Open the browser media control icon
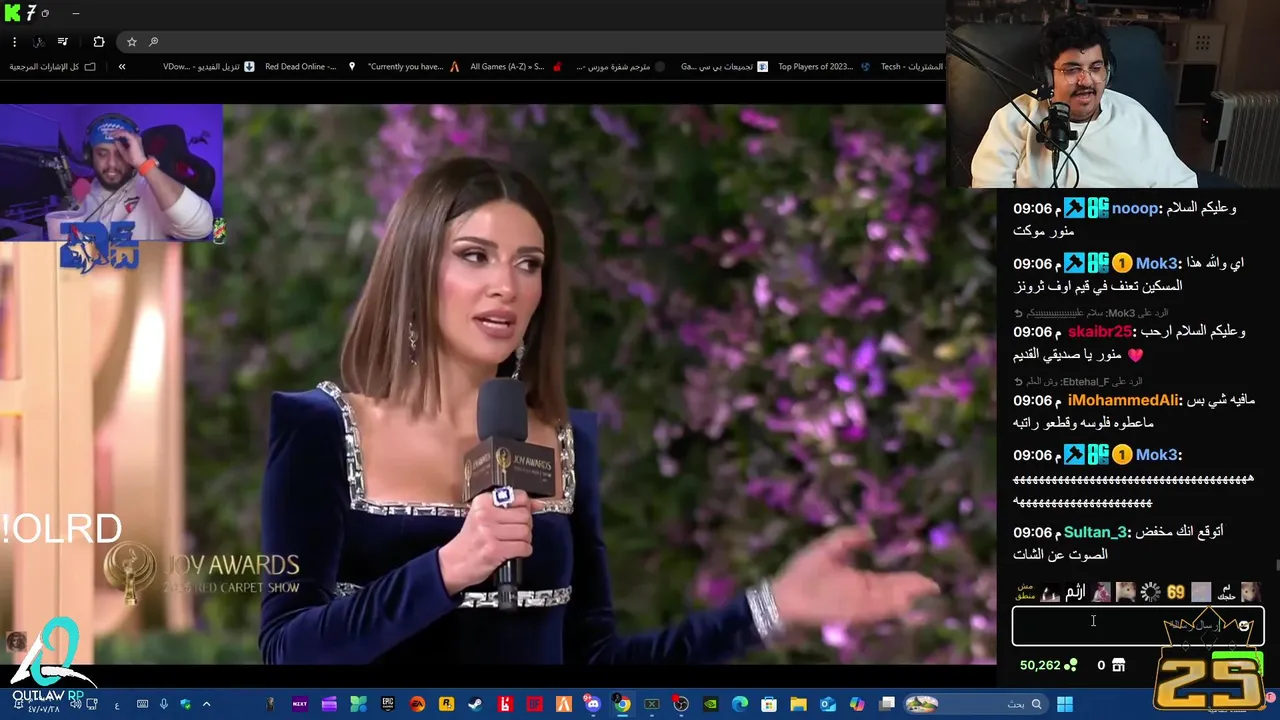The height and width of the screenshot is (720, 1280). [62, 42]
